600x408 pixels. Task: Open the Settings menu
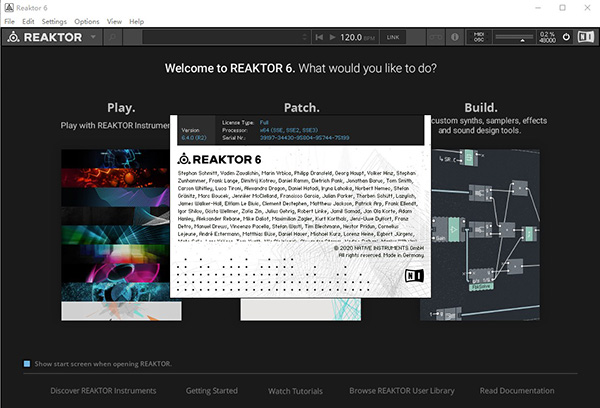[54, 21]
